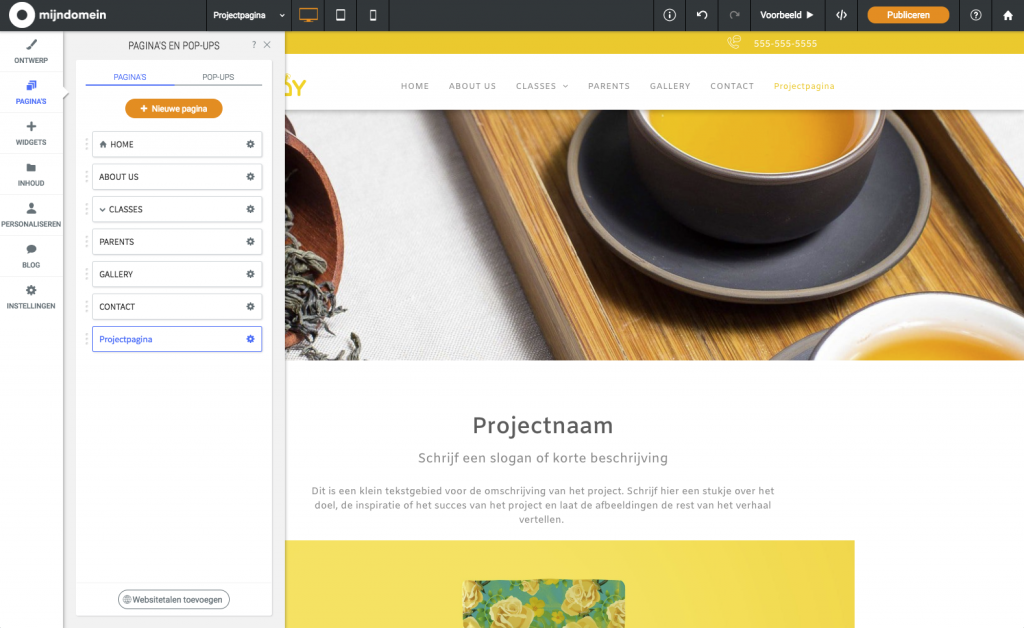
Task: Call link 555-555-5555 in the header
Action: (786, 44)
